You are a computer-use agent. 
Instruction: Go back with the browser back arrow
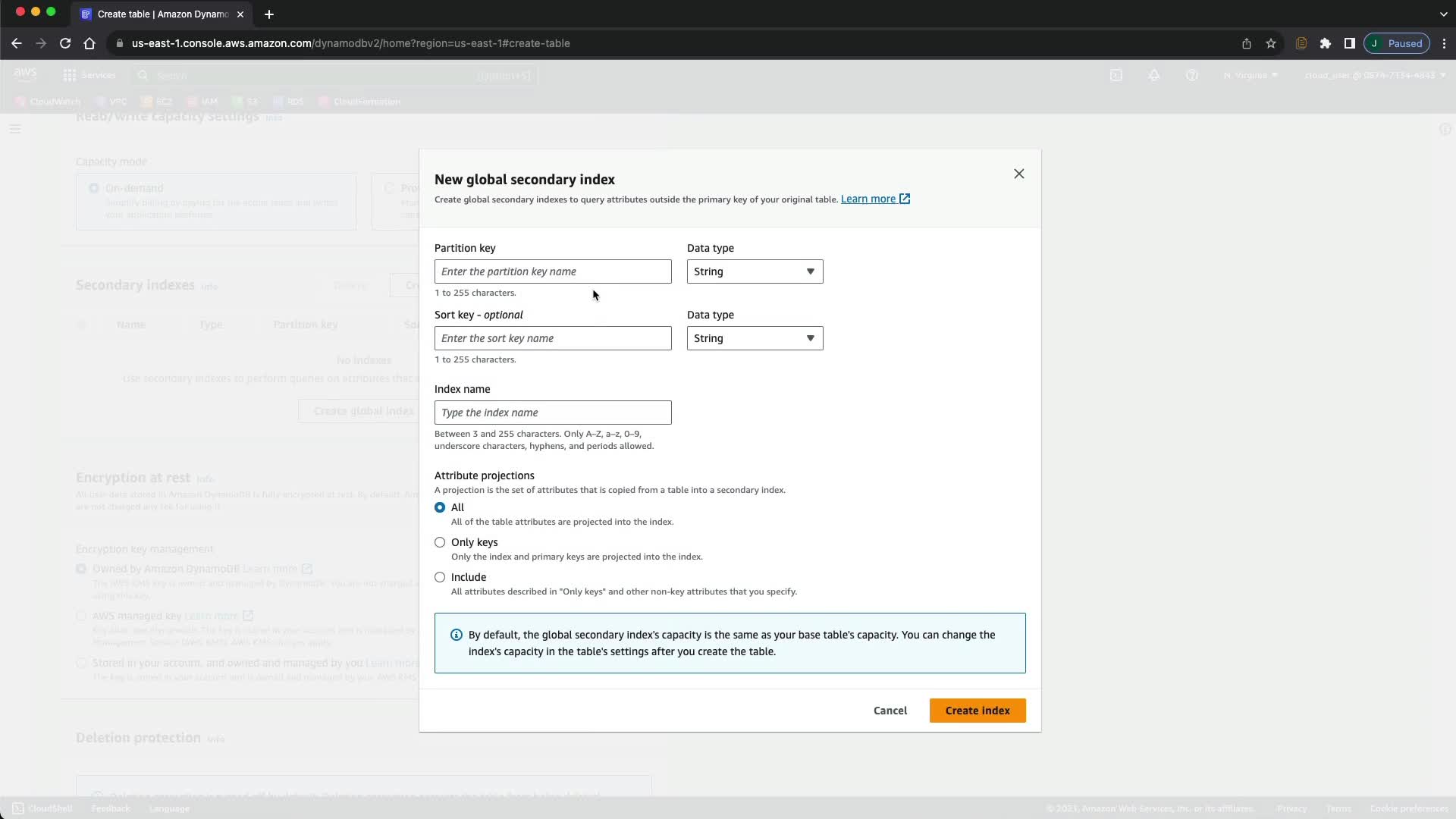(x=17, y=43)
